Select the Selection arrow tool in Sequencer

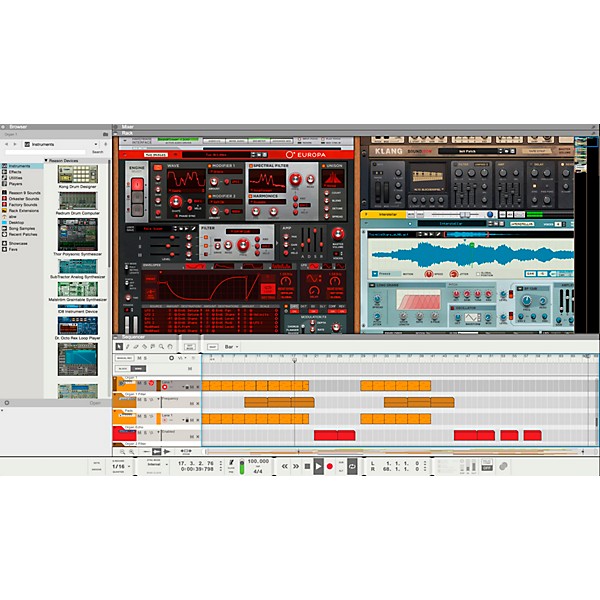[119, 347]
